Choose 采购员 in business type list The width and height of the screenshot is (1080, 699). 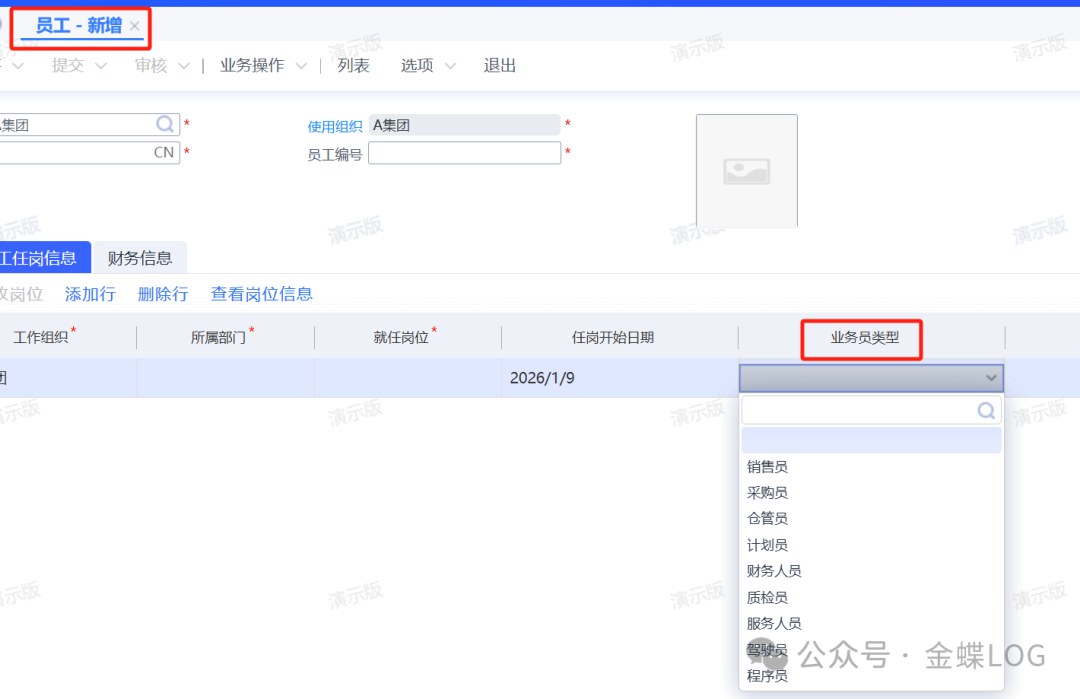tap(767, 493)
